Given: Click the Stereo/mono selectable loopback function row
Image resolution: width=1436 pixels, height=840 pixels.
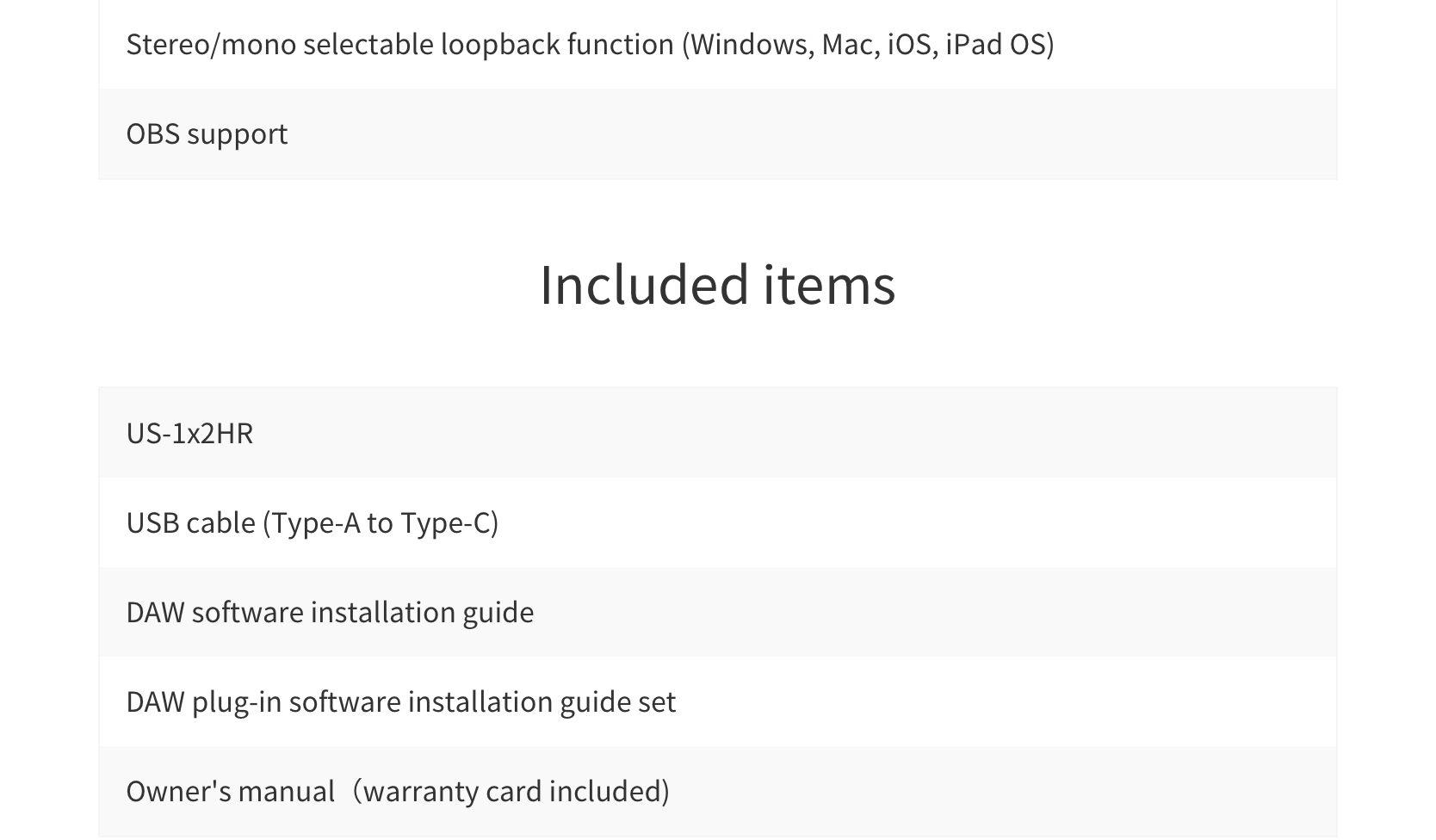Looking at the screenshot, I should pos(717,44).
